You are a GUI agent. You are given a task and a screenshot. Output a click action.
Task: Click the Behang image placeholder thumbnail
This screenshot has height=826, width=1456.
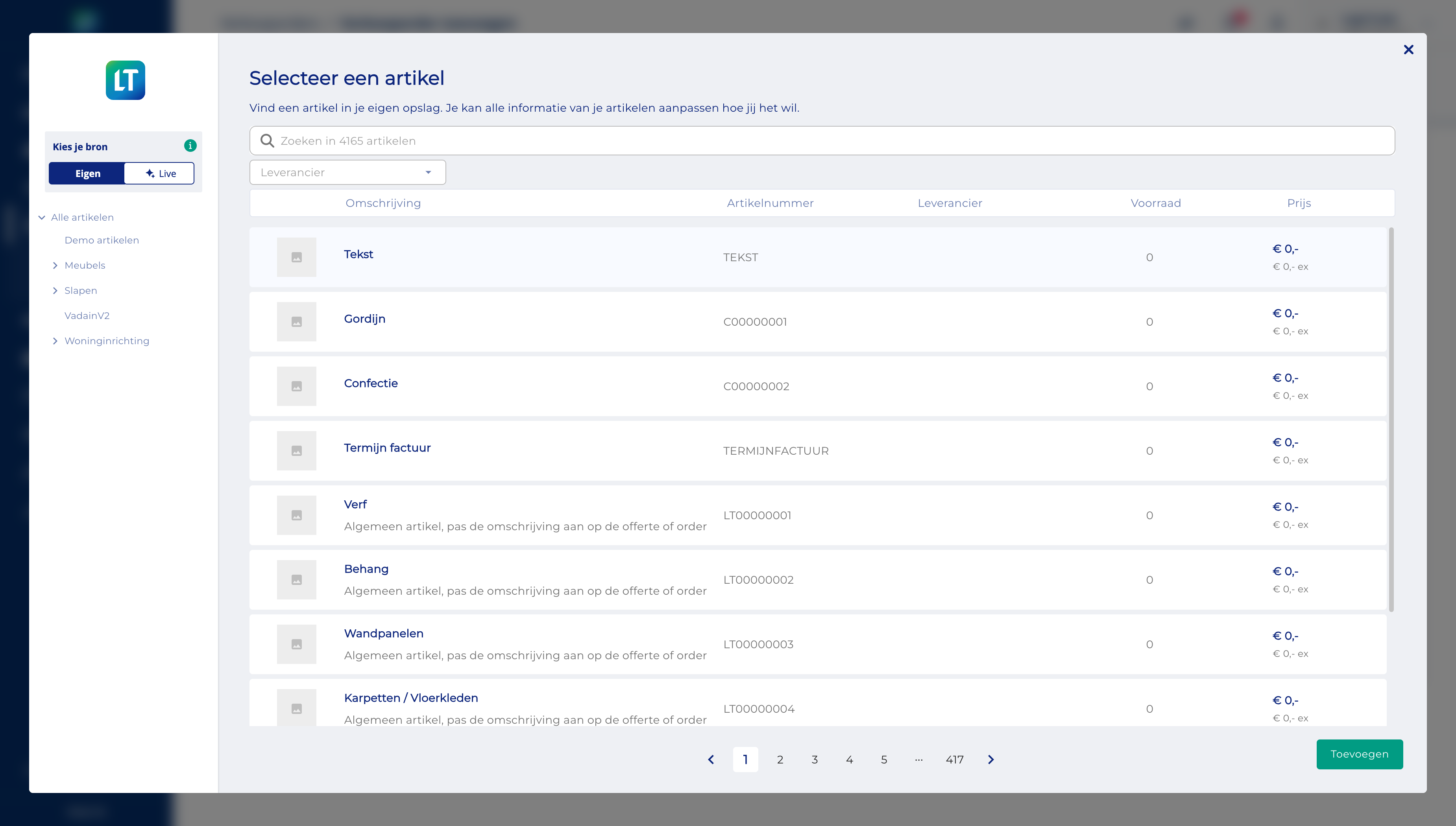(297, 580)
